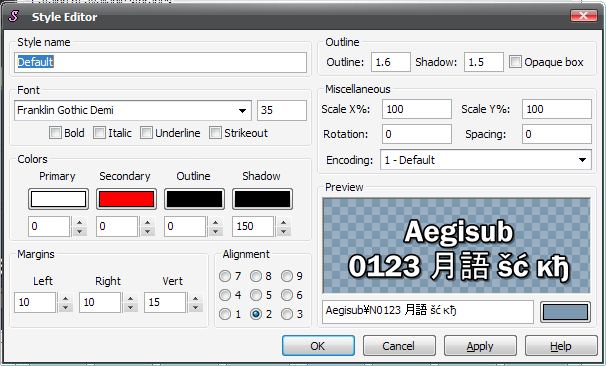Click the Shadow depth field 1.5

[484, 62]
